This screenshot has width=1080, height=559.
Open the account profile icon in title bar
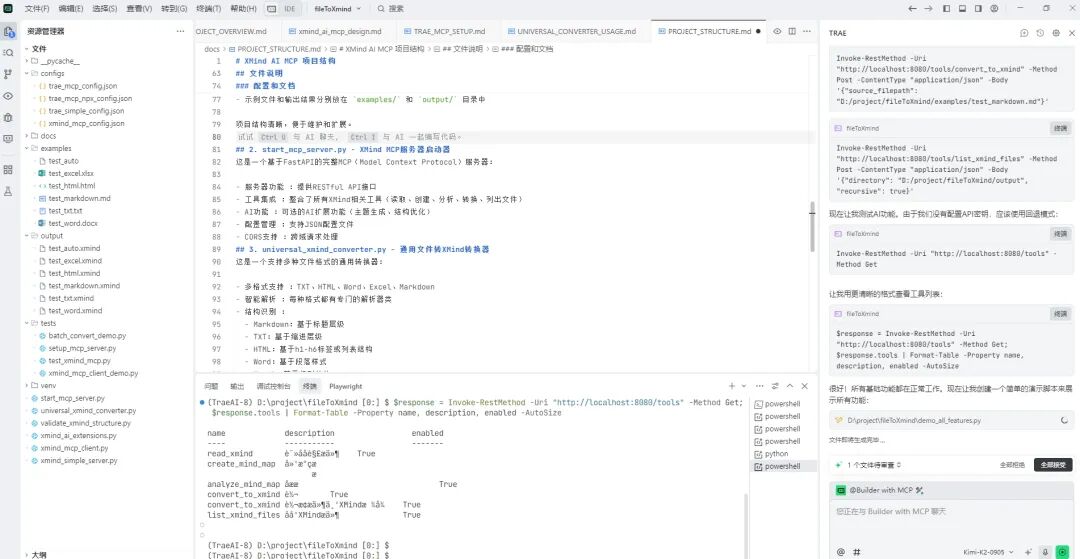(x=994, y=8)
